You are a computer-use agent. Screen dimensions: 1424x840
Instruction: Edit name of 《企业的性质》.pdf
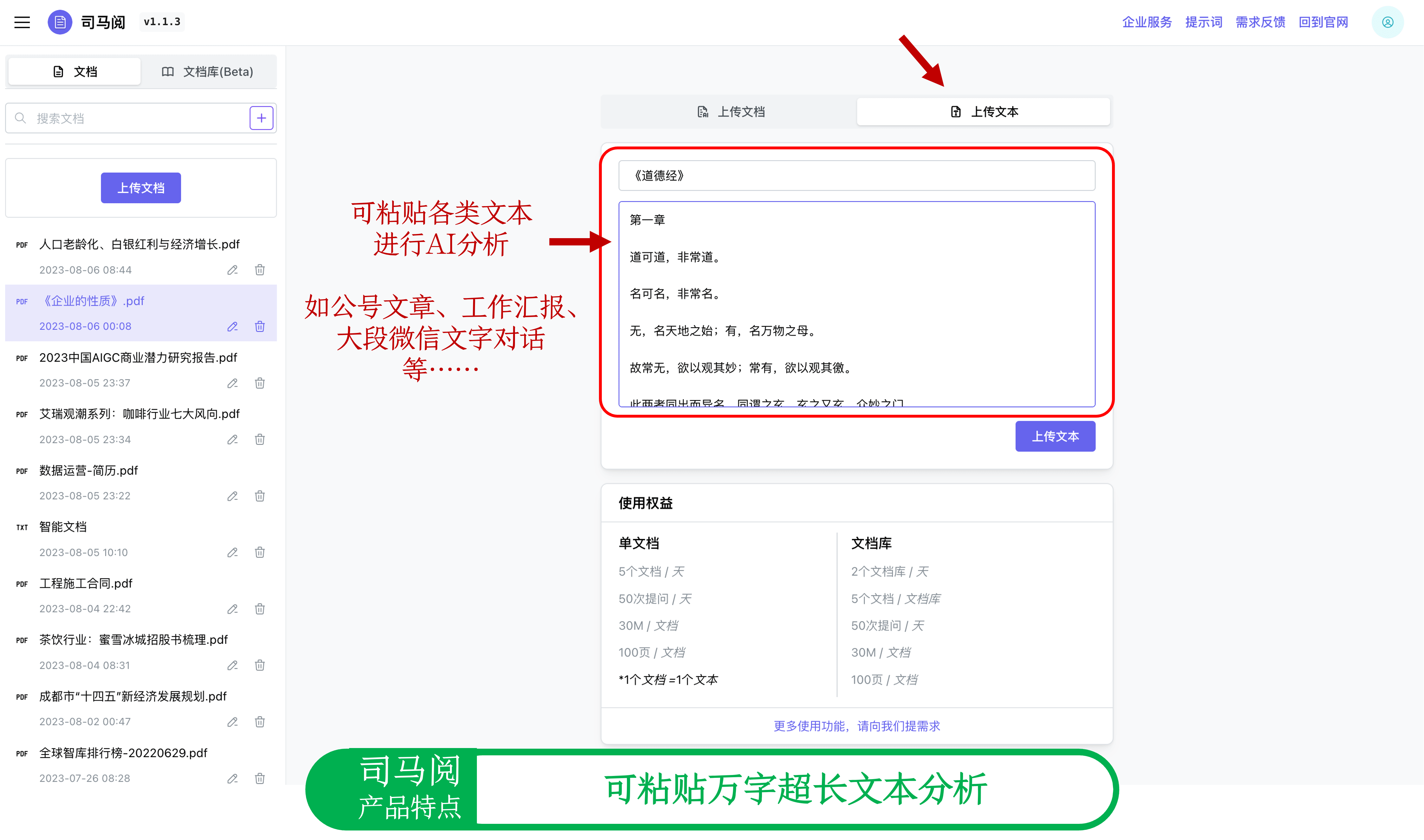coord(233,327)
